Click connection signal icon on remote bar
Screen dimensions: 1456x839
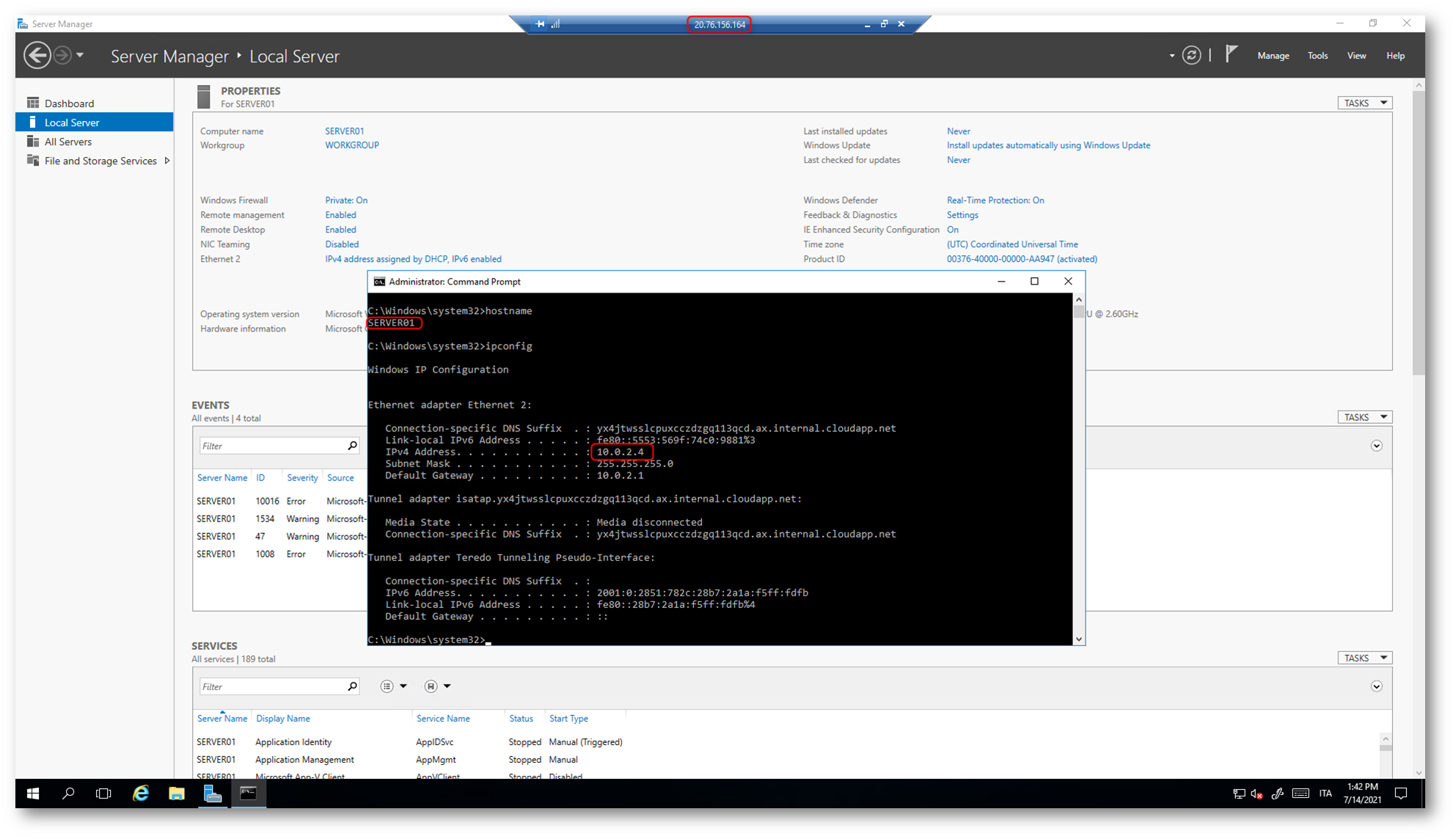coord(556,24)
